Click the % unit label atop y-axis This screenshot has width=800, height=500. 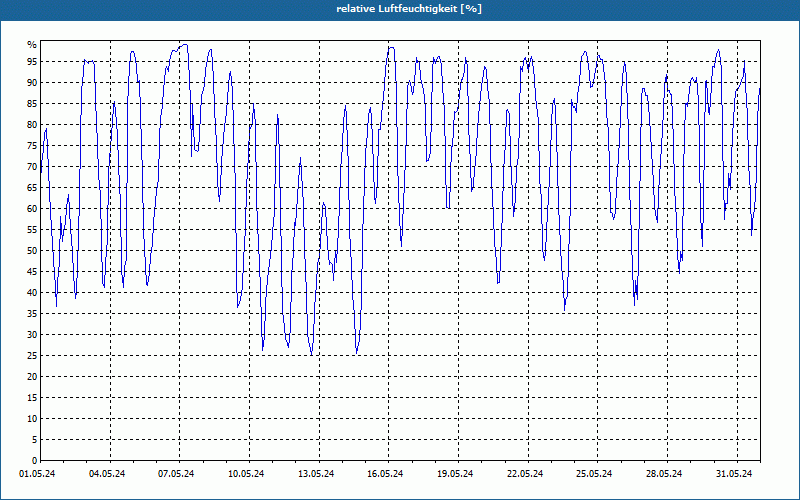coord(33,45)
